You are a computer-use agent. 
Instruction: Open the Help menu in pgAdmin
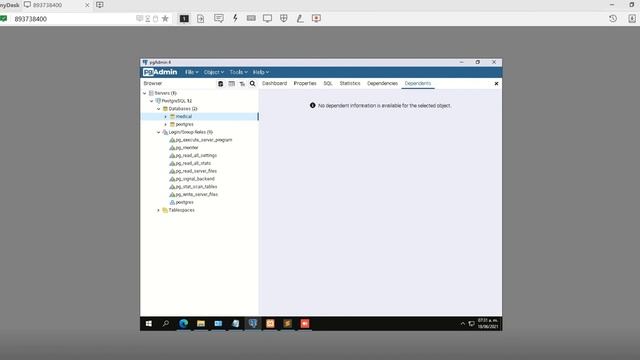click(260, 72)
